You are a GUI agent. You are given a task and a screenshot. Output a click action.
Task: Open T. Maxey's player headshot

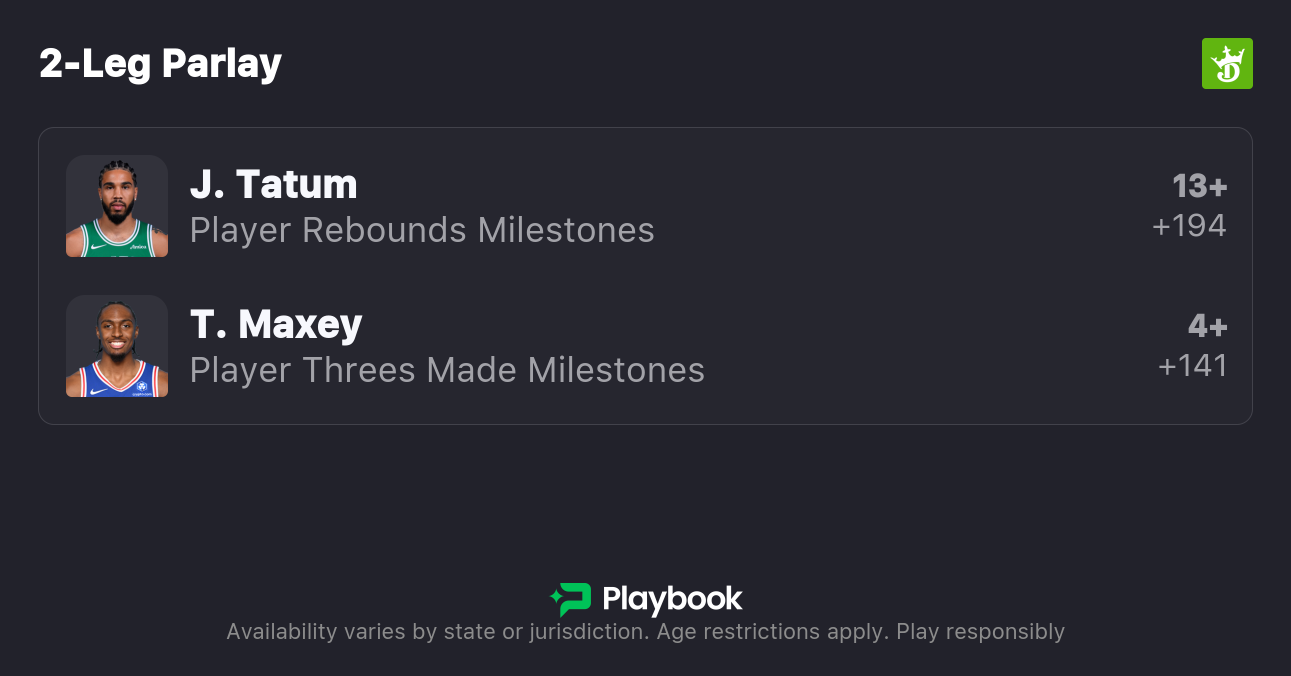(117, 346)
